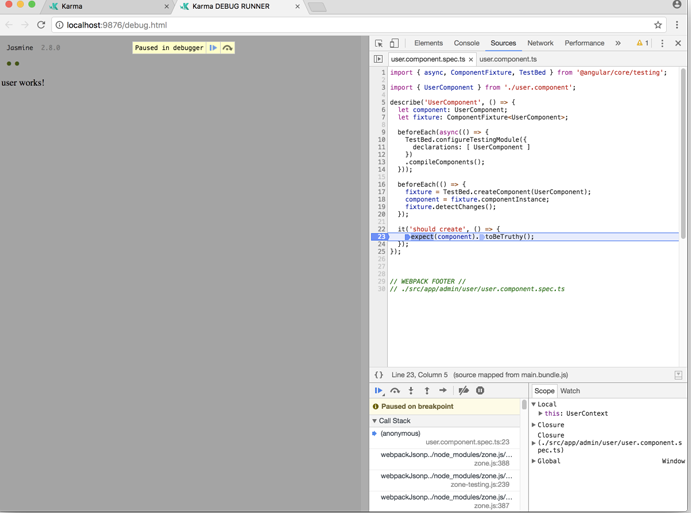Click the toBeTruthy() call on line 23
The height and width of the screenshot is (513, 691).
pos(509,237)
